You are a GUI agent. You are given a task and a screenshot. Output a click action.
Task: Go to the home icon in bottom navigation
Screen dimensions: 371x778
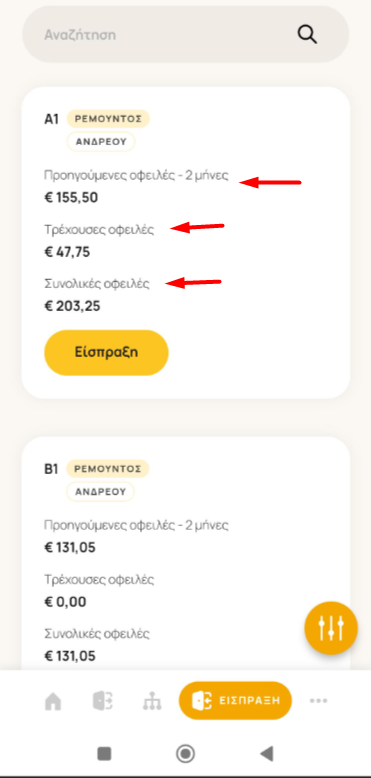pyautogui.click(x=53, y=701)
